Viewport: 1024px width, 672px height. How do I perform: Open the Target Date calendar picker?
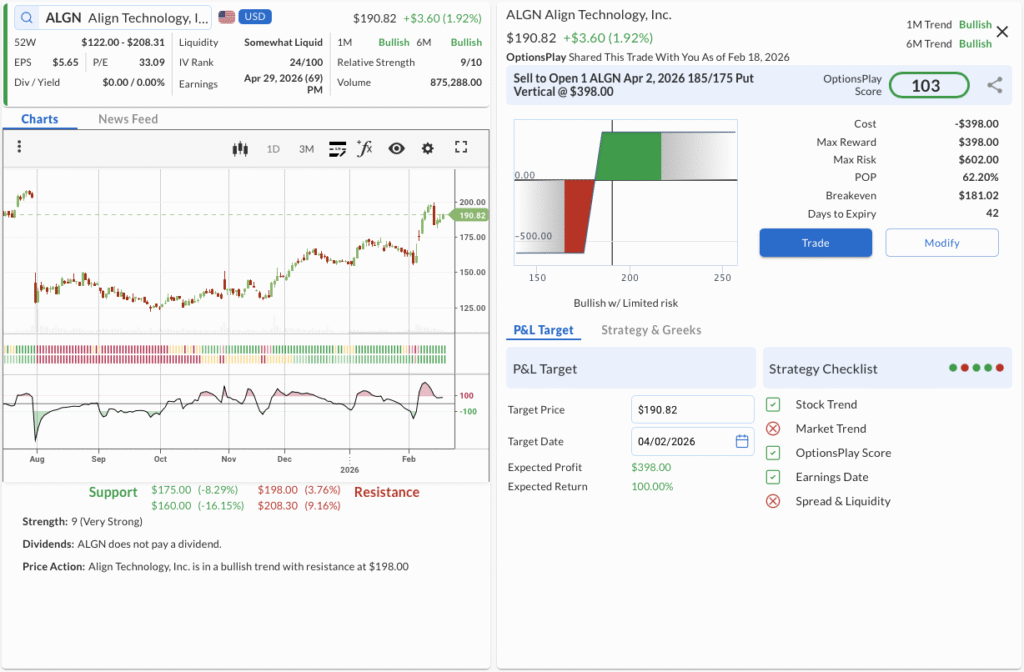[x=742, y=441]
